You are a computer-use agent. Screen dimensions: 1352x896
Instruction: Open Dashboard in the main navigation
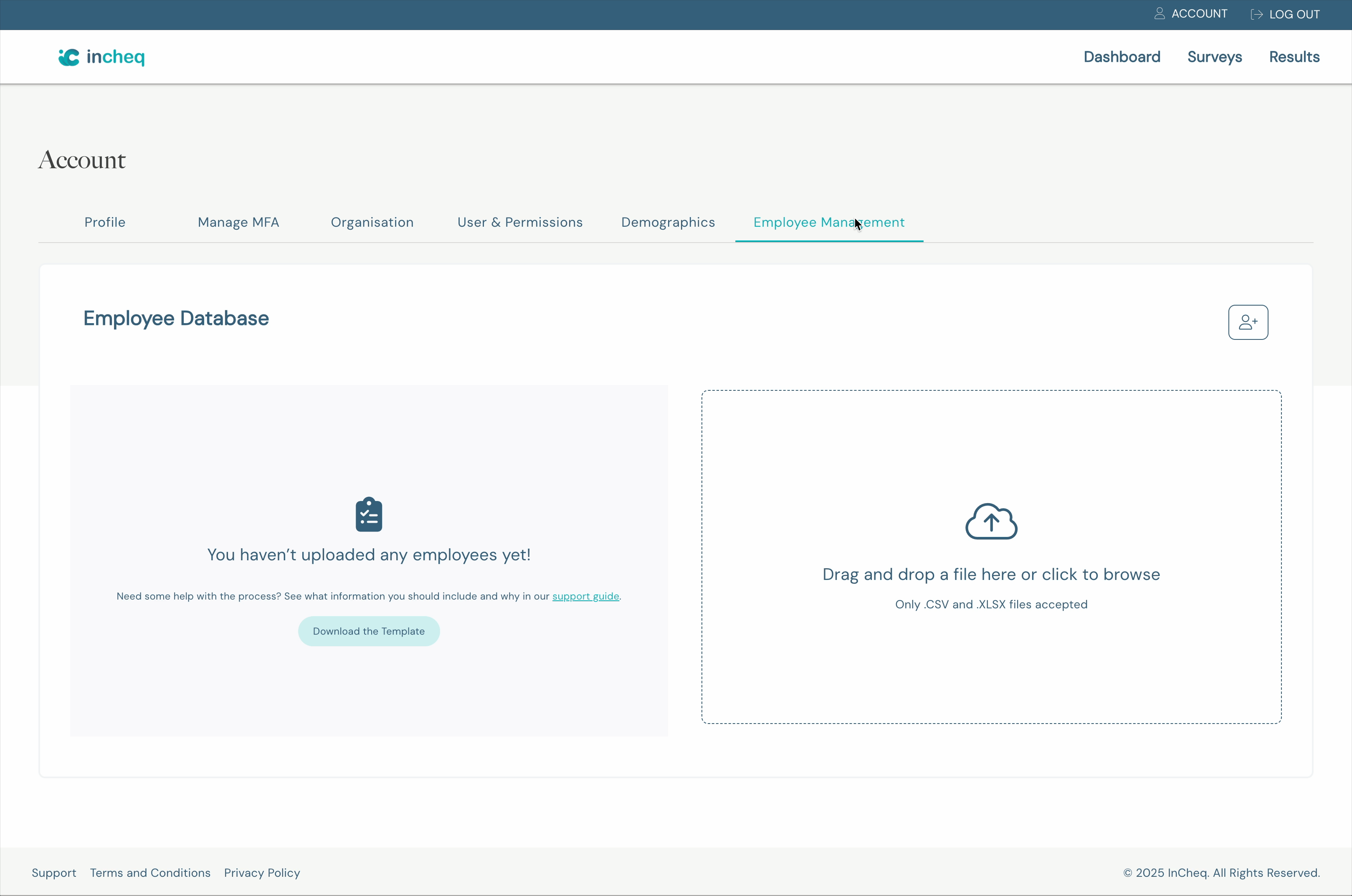tap(1122, 57)
